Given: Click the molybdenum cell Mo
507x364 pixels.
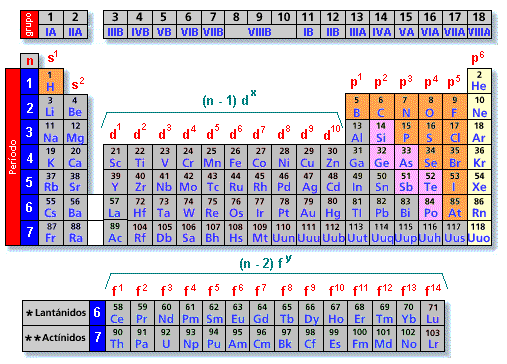Looking at the screenshot, I should [189, 182].
